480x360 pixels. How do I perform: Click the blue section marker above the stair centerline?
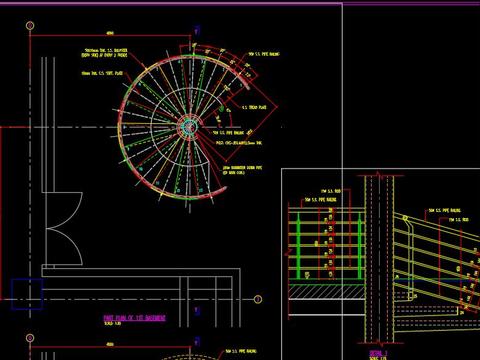click(x=197, y=30)
